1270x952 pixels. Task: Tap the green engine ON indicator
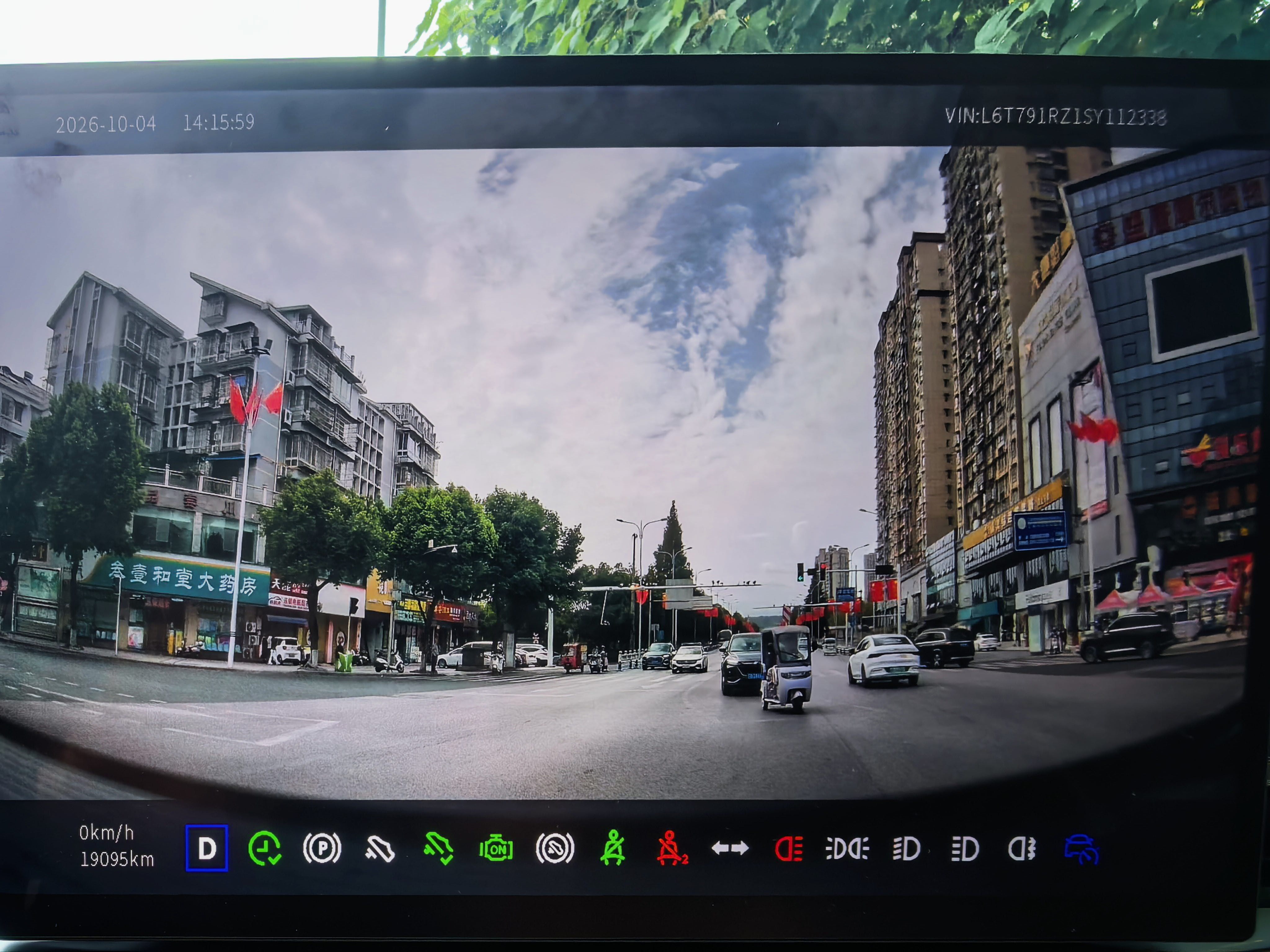pos(496,849)
